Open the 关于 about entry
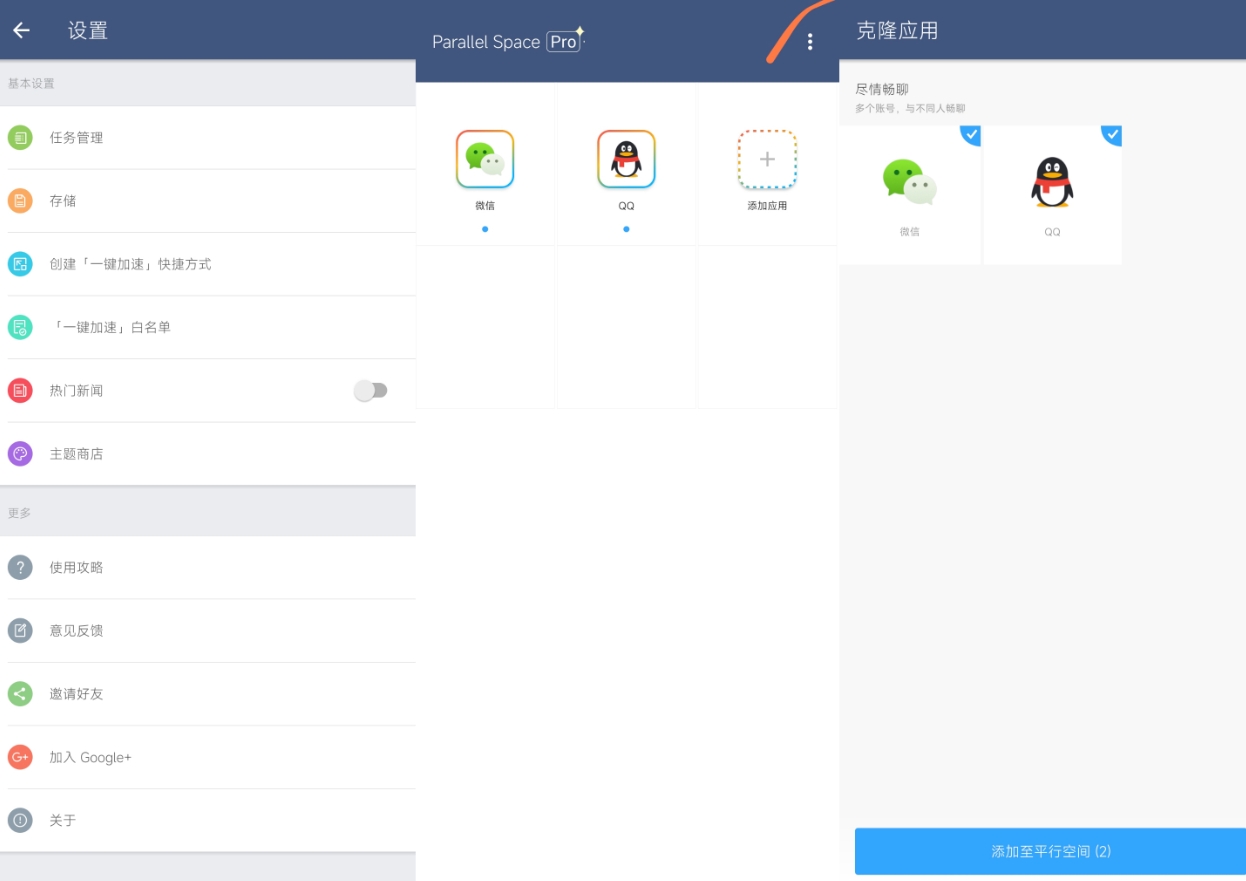Screen dimensions: 1246x881 click(x=63, y=821)
